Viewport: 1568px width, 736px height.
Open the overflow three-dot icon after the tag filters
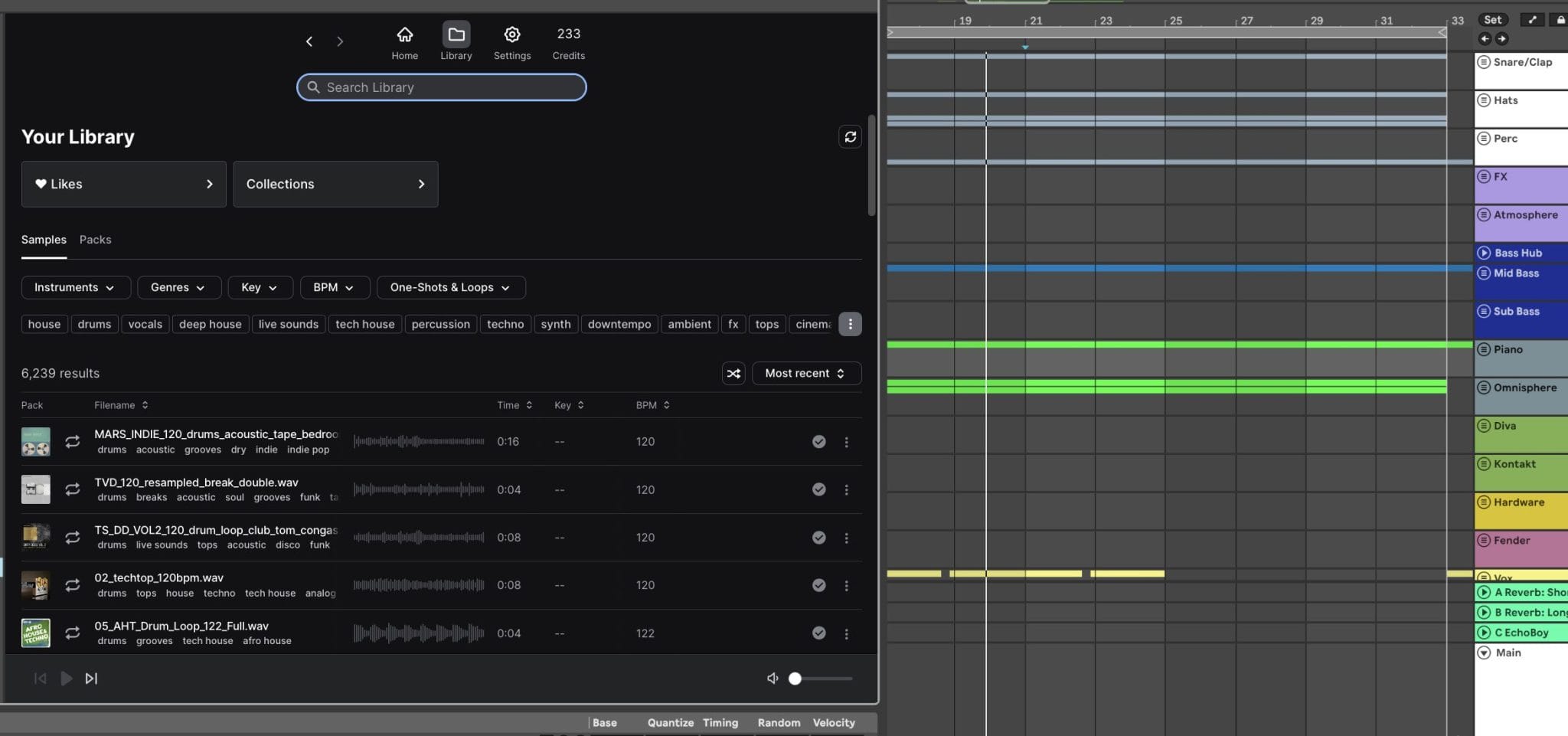point(850,323)
